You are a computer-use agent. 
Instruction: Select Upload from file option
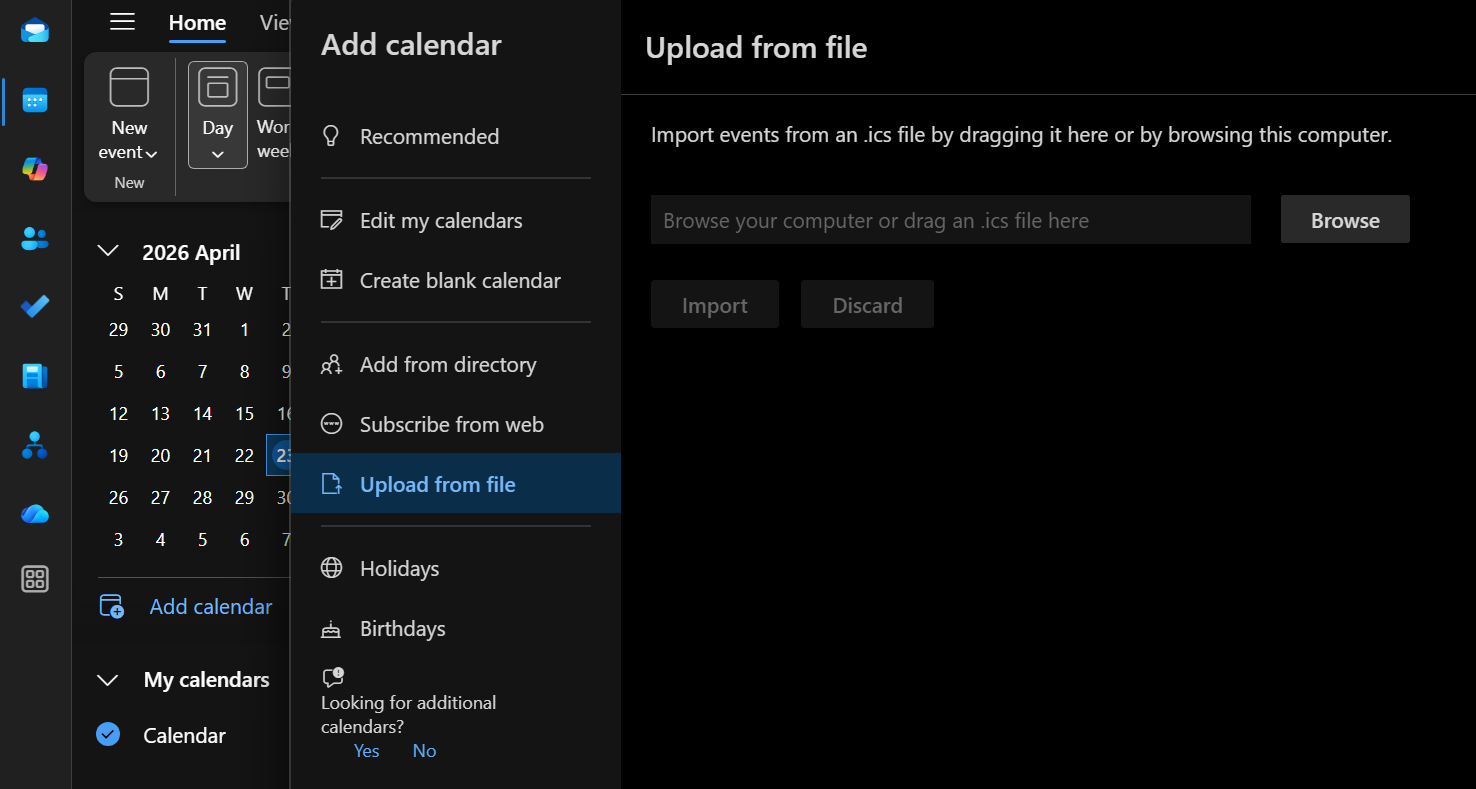tap(456, 485)
